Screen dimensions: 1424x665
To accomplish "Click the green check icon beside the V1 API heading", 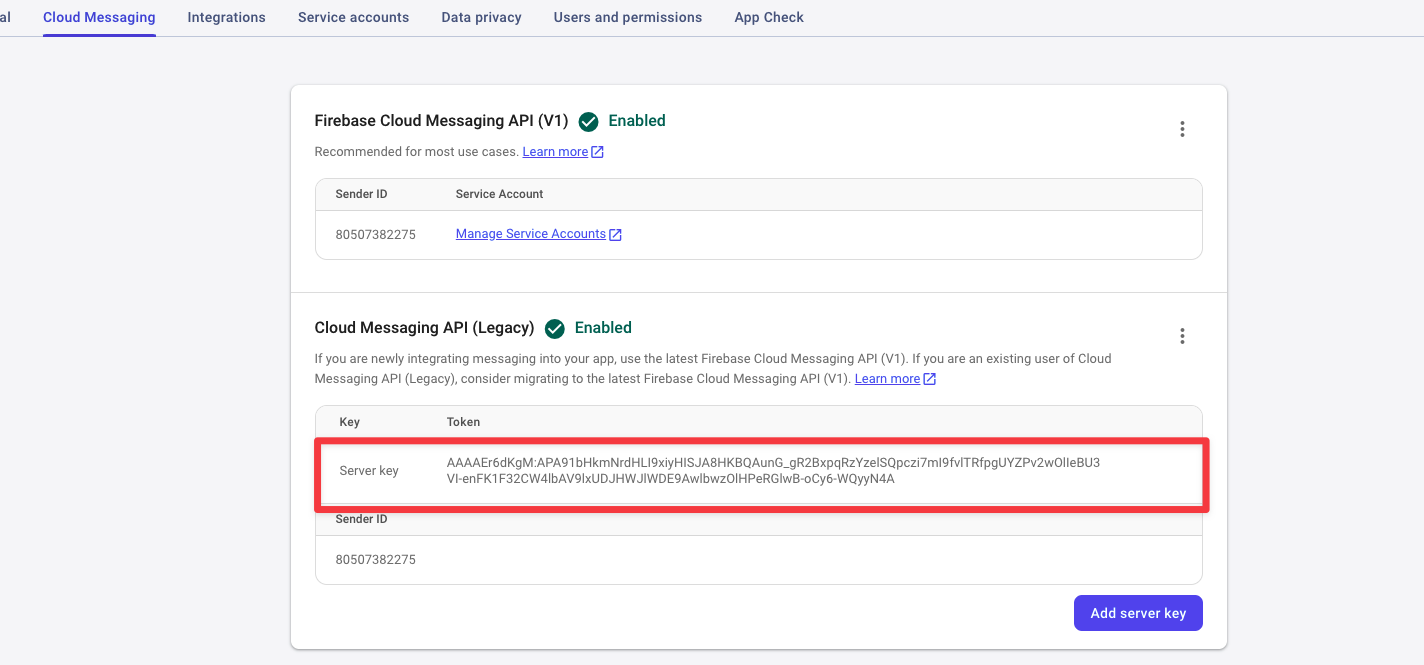I will coord(588,121).
